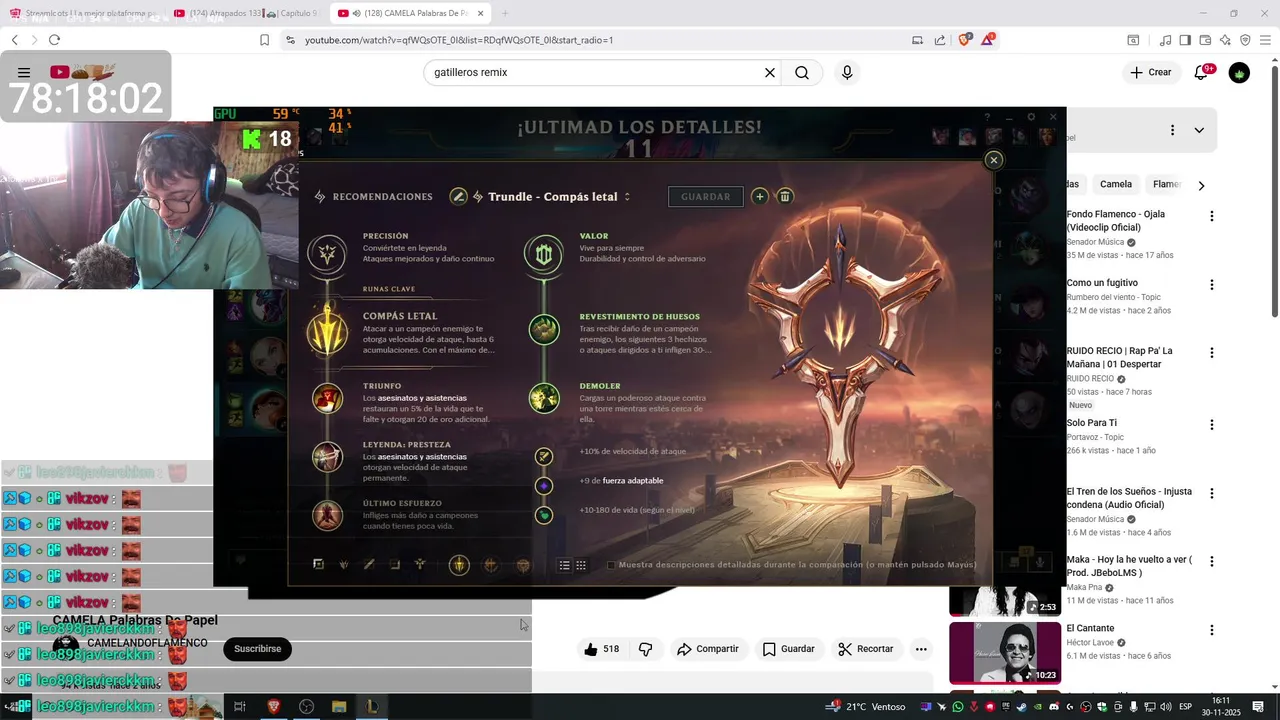Dislike the CAMELA video
Viewport: 1280px width, 720px height.
[646, 649]
